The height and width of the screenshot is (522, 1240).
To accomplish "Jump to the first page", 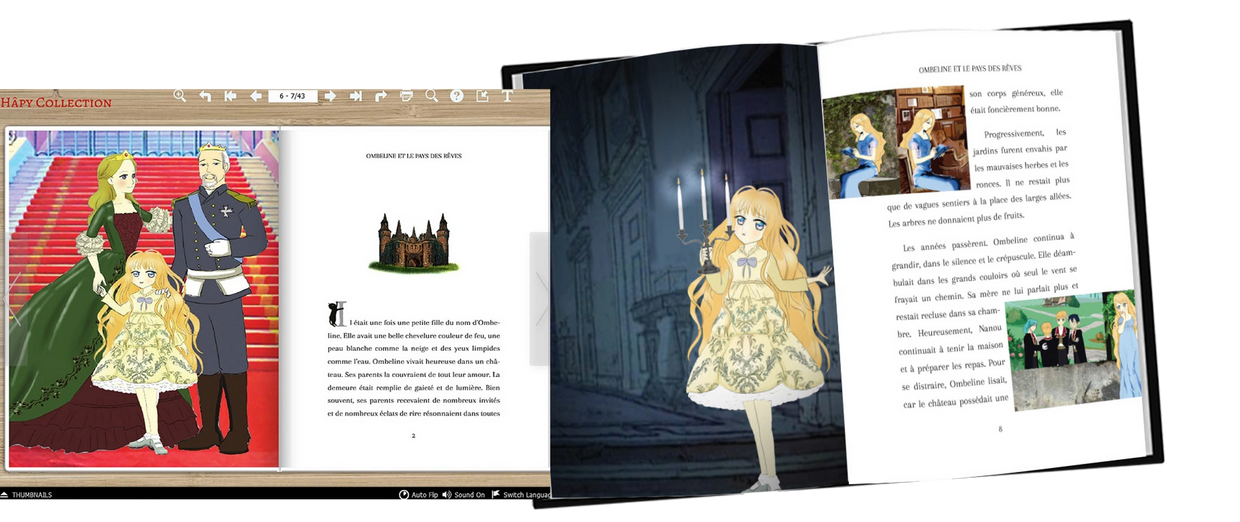I will click(230, 96).
